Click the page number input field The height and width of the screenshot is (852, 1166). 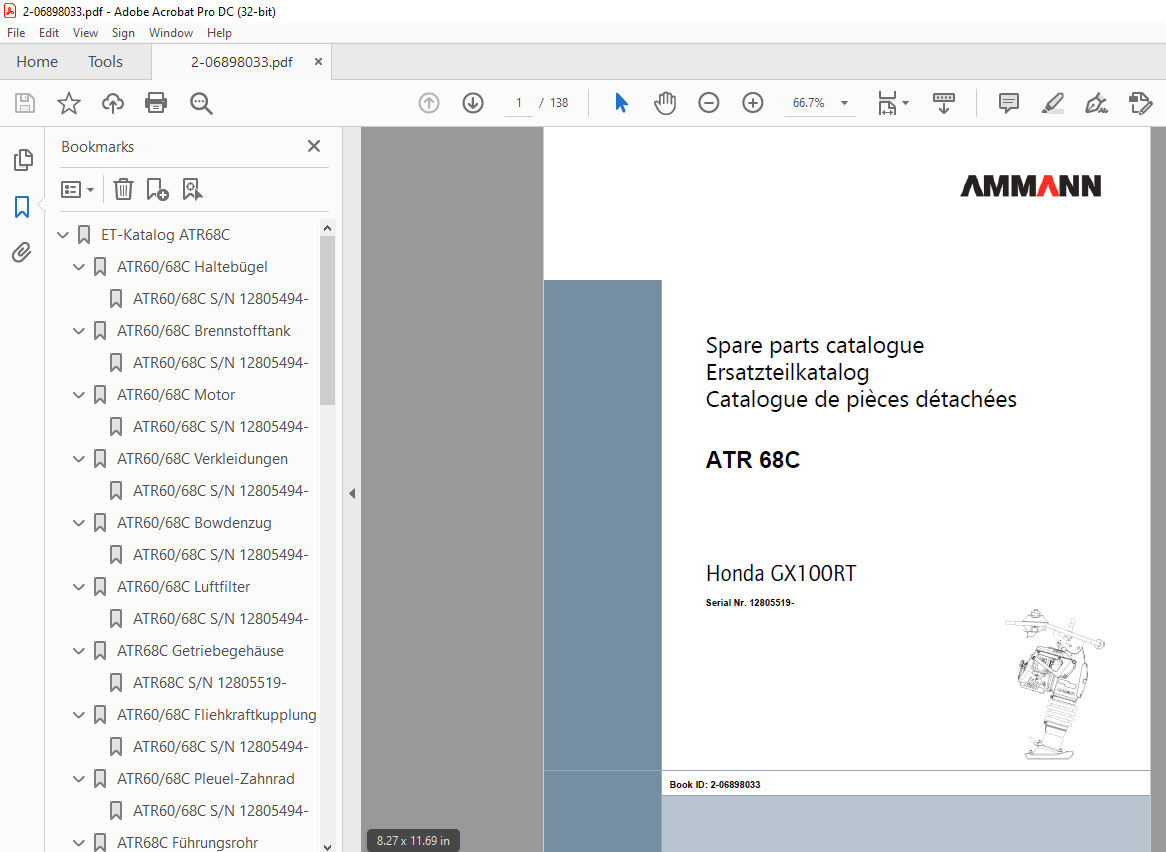click(519, 103)
